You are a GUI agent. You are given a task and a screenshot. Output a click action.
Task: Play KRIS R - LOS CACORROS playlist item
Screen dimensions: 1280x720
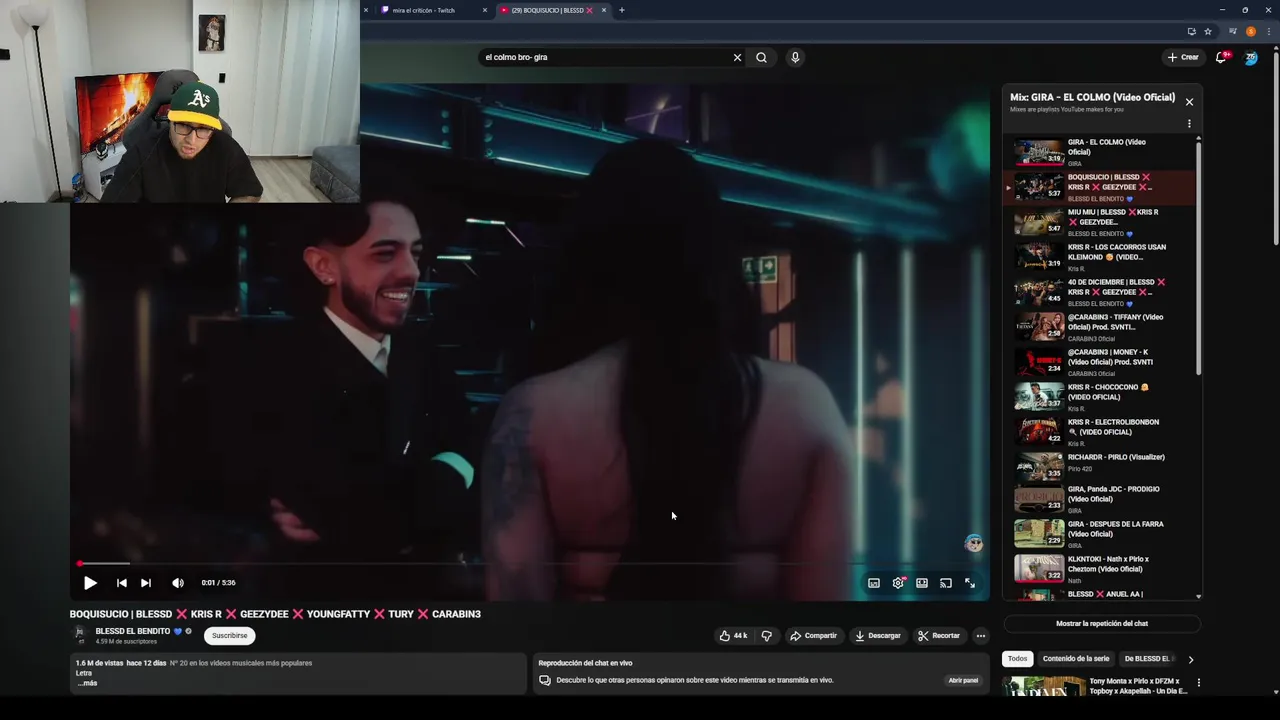[1100, 257]
